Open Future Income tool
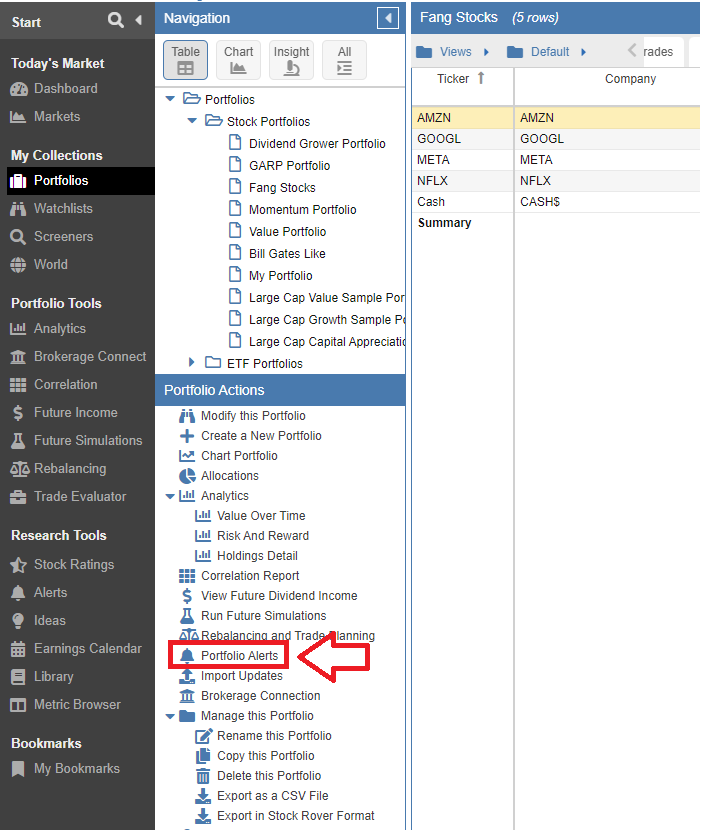The image size is (702, 830). (64, 412)
